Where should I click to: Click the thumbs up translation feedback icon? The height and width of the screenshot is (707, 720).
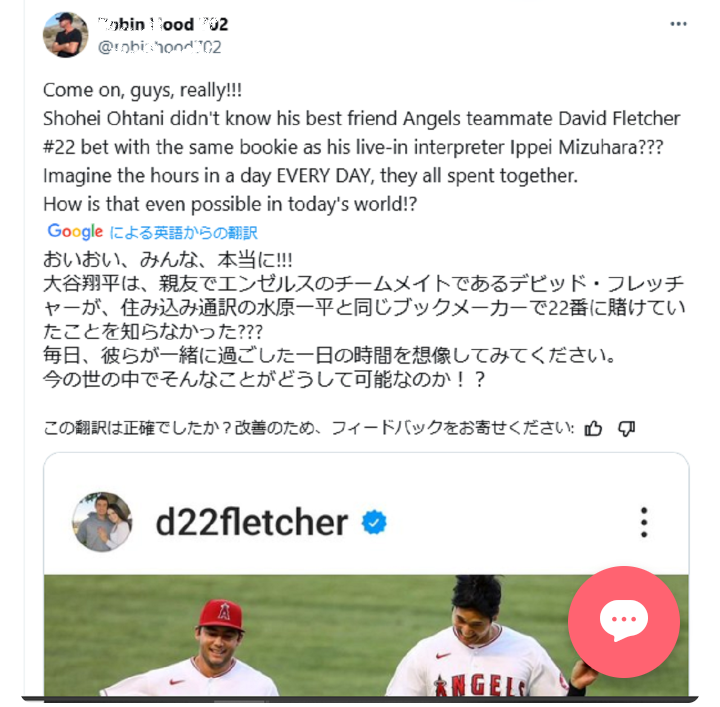tap(593, 428)
